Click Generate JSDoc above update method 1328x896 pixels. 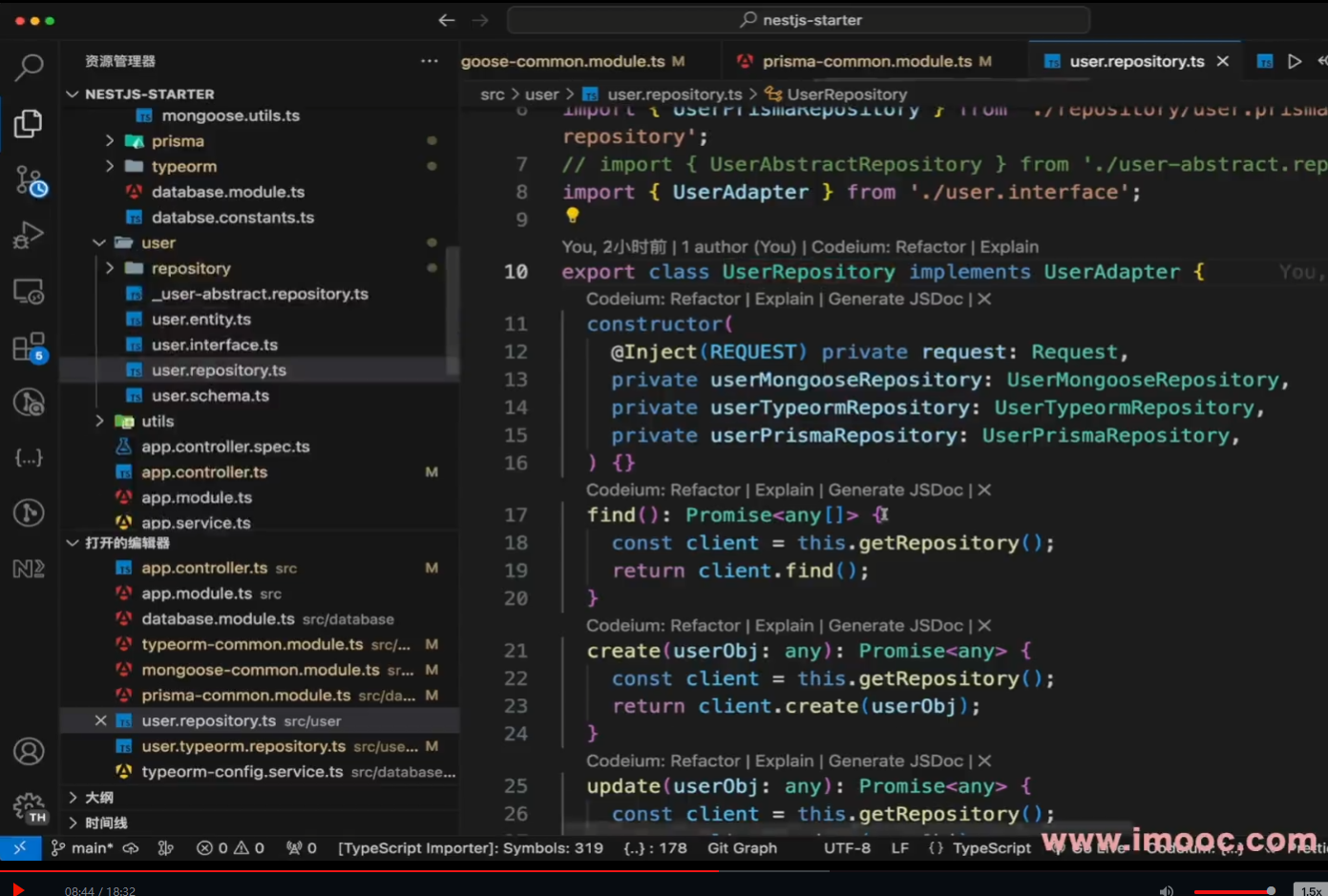896,761
